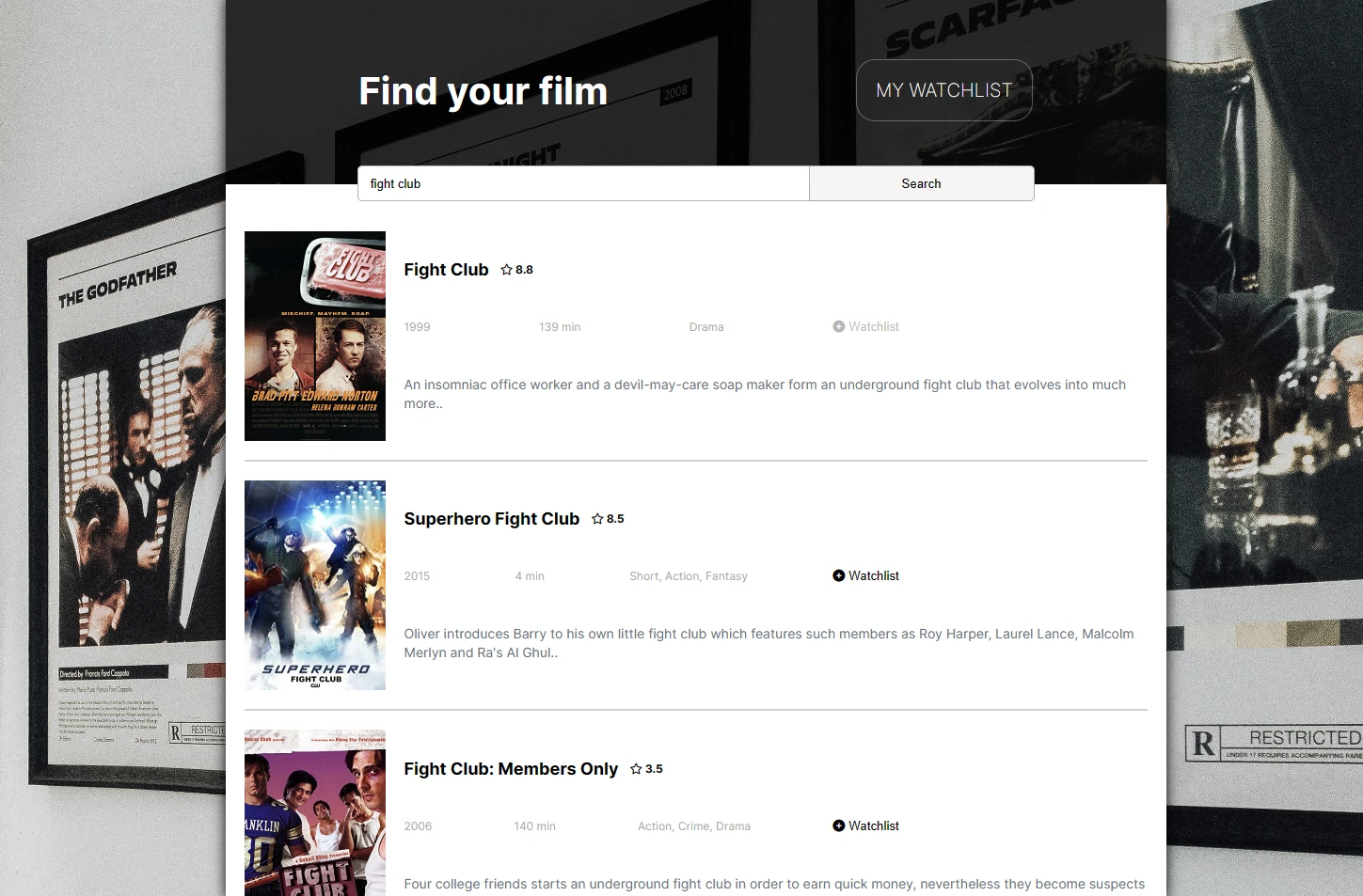Image resolution: width=1363 pixels, height=896 pixels.
Task: Click the Find your film heading
Action: (483, 91)
